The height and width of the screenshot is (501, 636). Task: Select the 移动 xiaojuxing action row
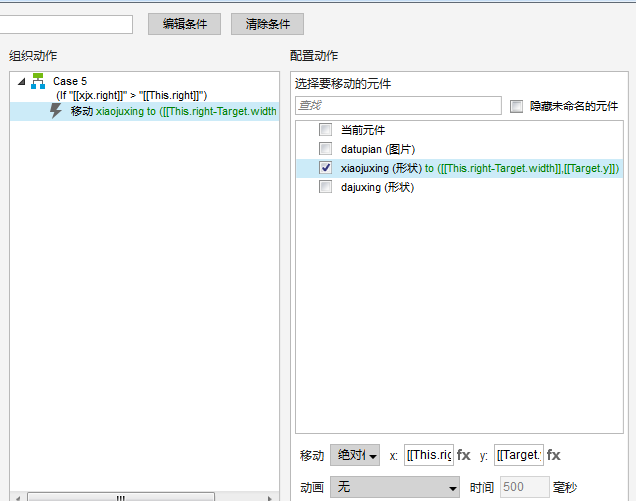[x=144, y=111]
